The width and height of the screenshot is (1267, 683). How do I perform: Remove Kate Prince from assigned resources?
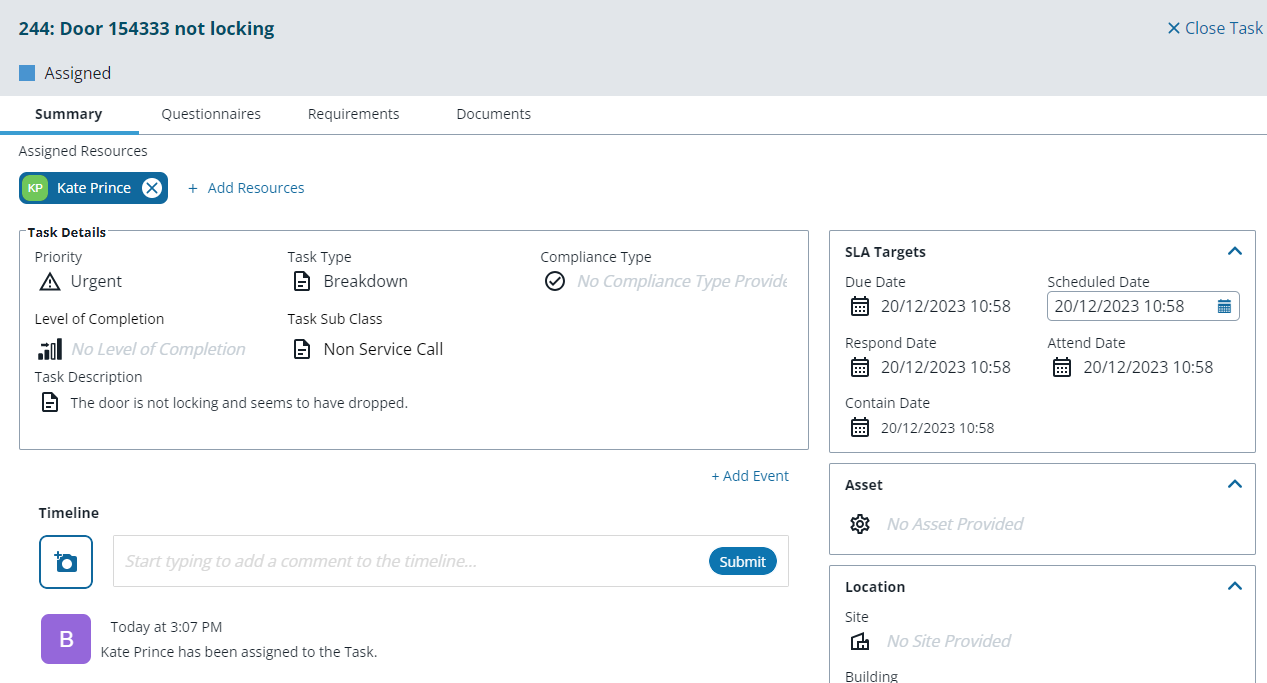click(x=151, y=188)
